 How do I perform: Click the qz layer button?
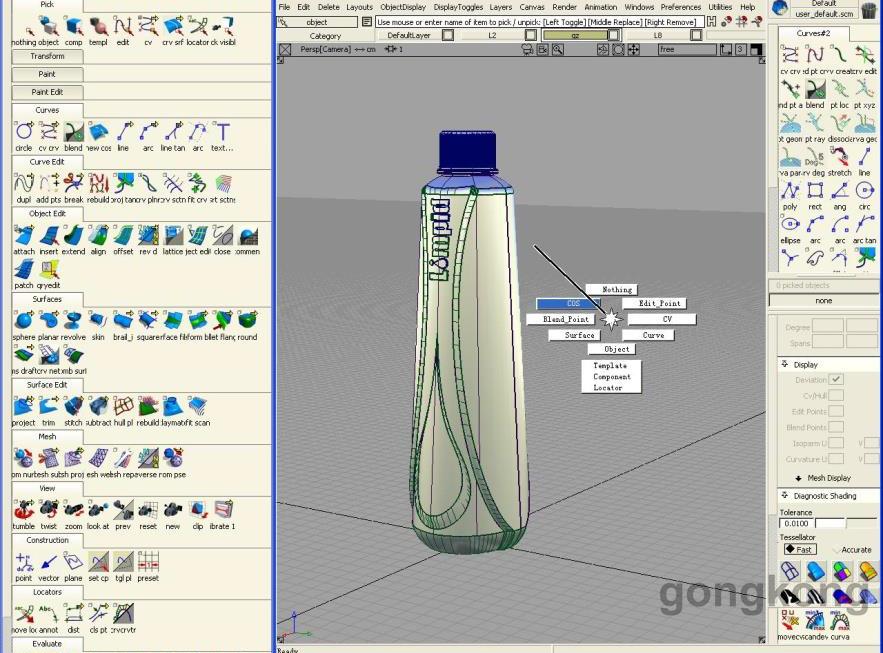coord(575,35)
